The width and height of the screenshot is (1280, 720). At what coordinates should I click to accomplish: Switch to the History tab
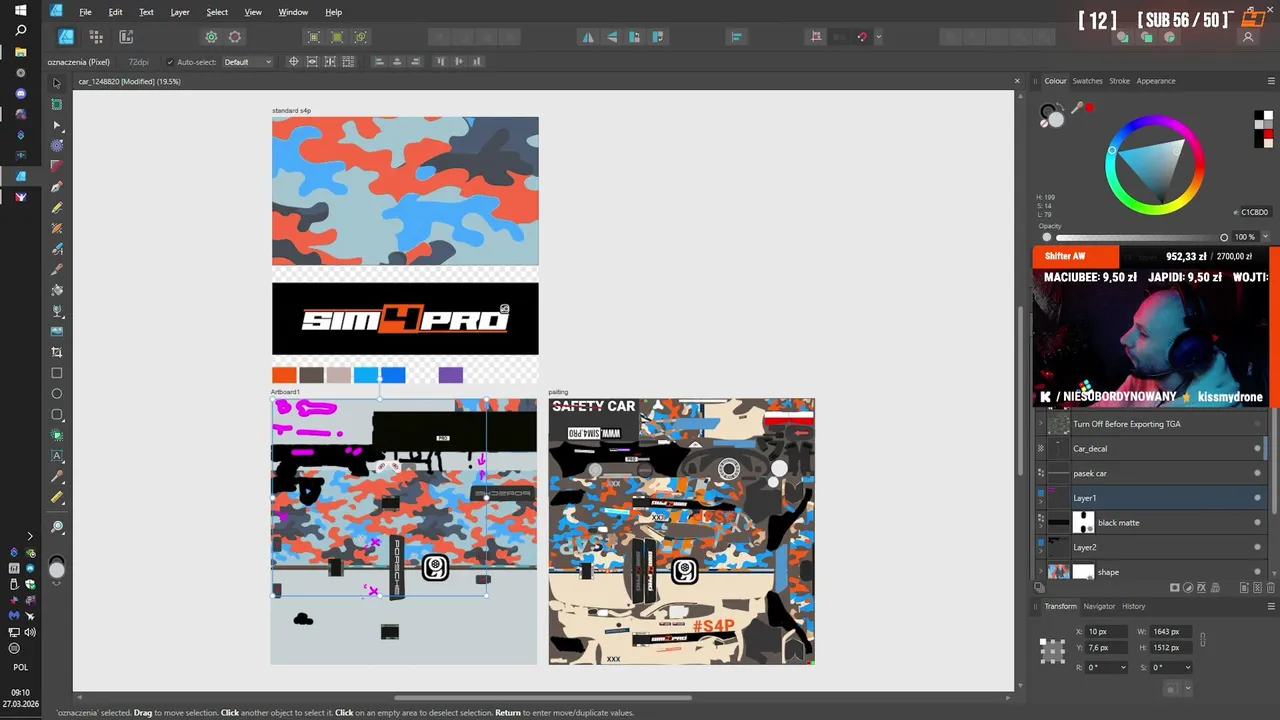(1133, 606)
